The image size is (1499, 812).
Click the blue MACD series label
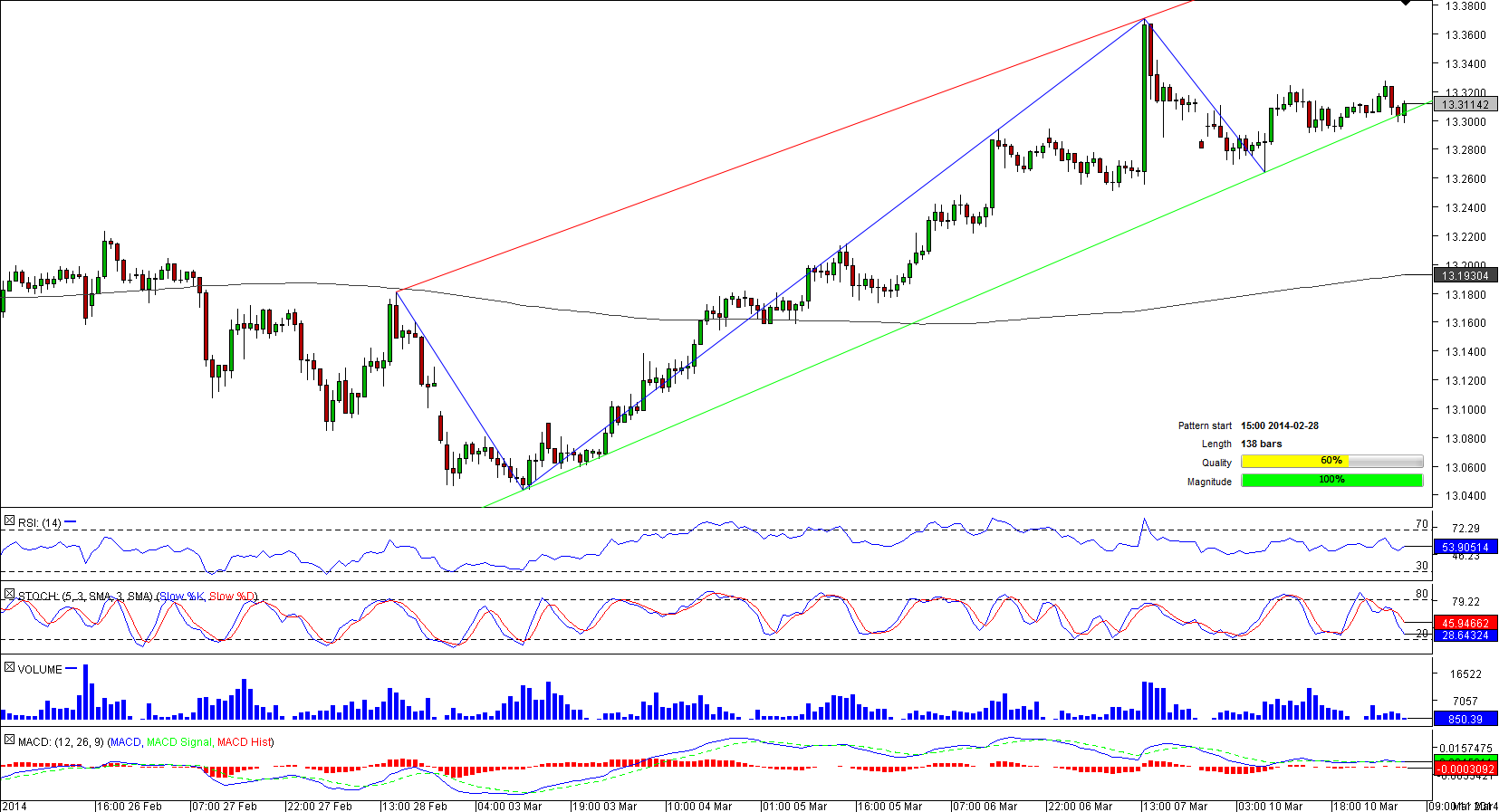125,742
